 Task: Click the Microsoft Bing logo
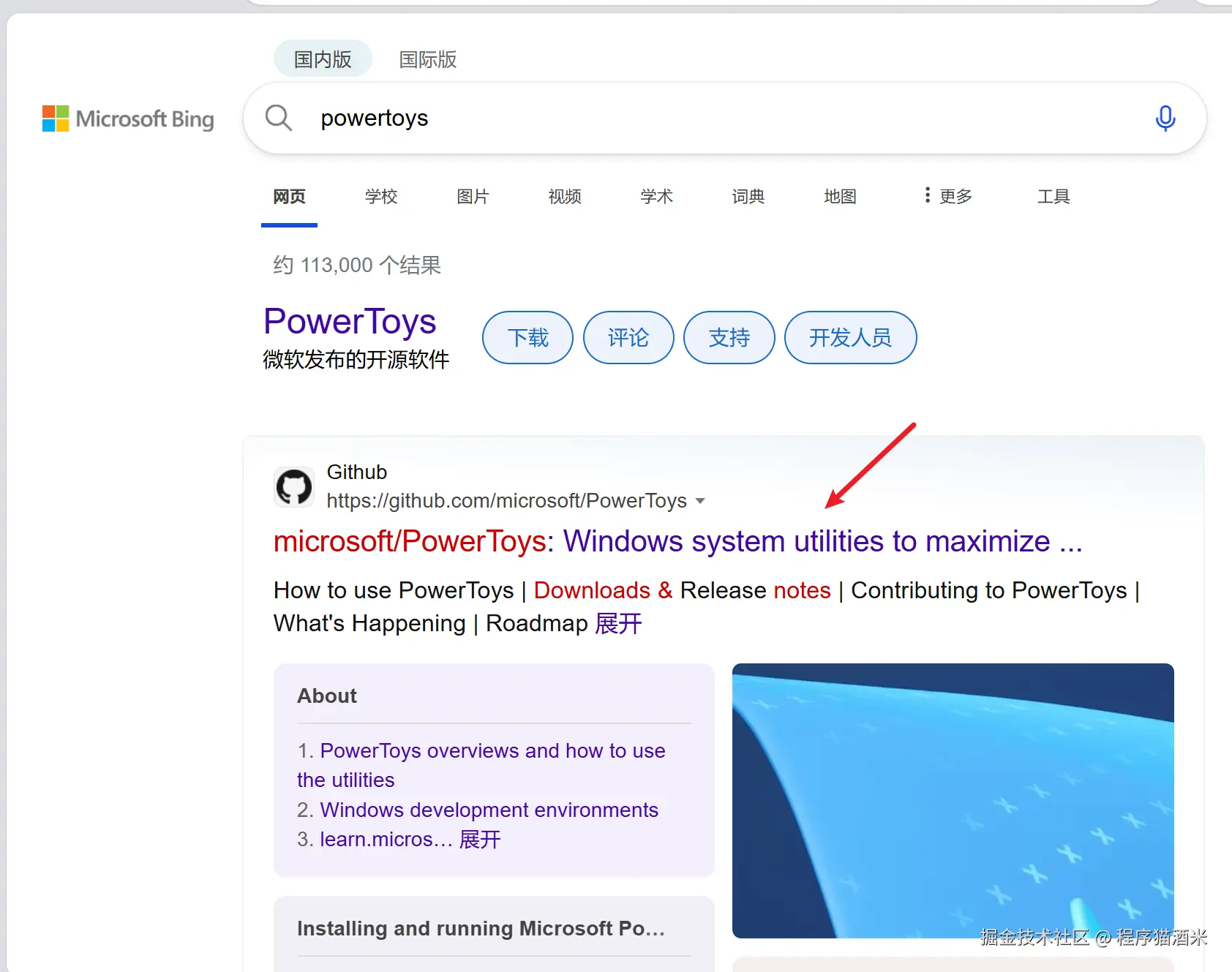click(128, 118)
